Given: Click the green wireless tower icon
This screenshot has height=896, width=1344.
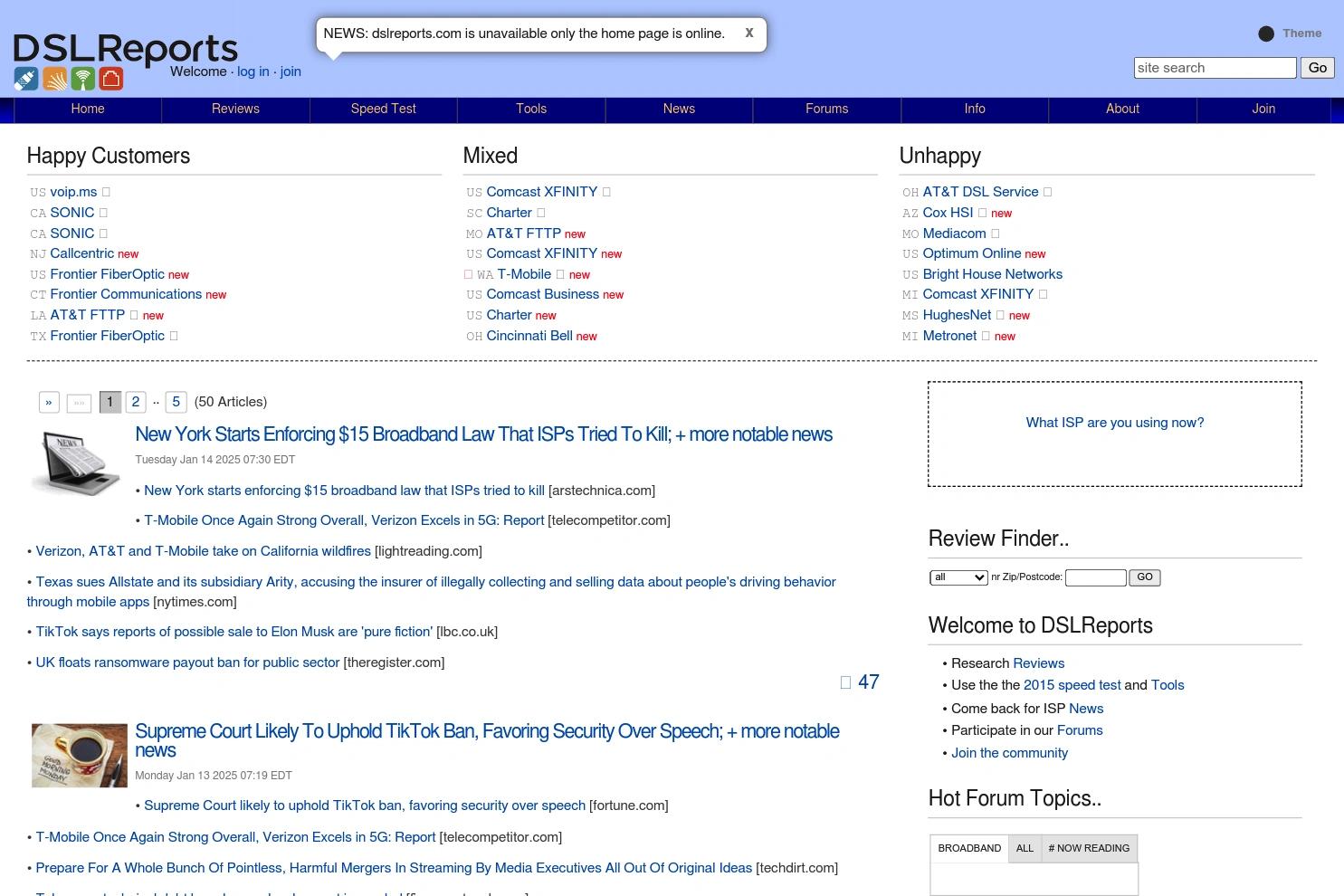Looking at the screenshot, I should [83, 79].
